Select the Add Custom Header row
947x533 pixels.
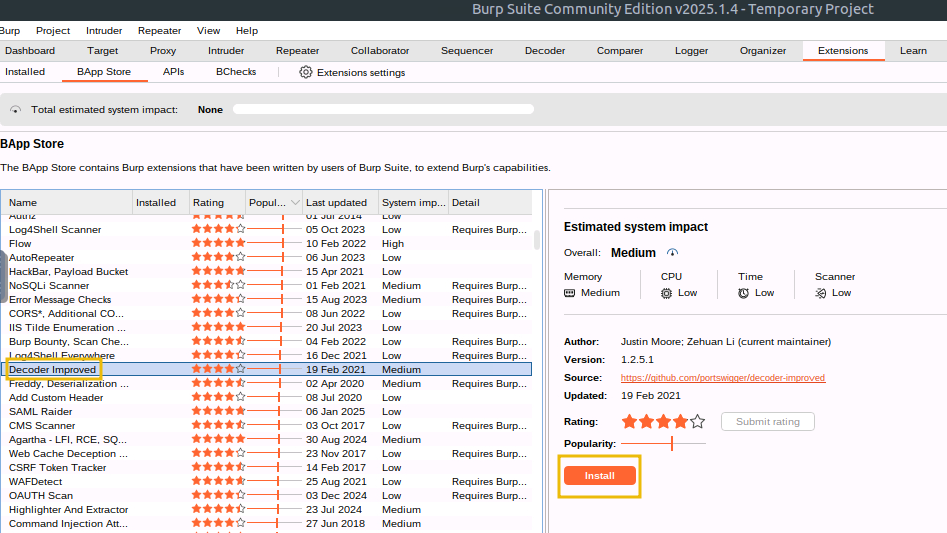point(266,397)
